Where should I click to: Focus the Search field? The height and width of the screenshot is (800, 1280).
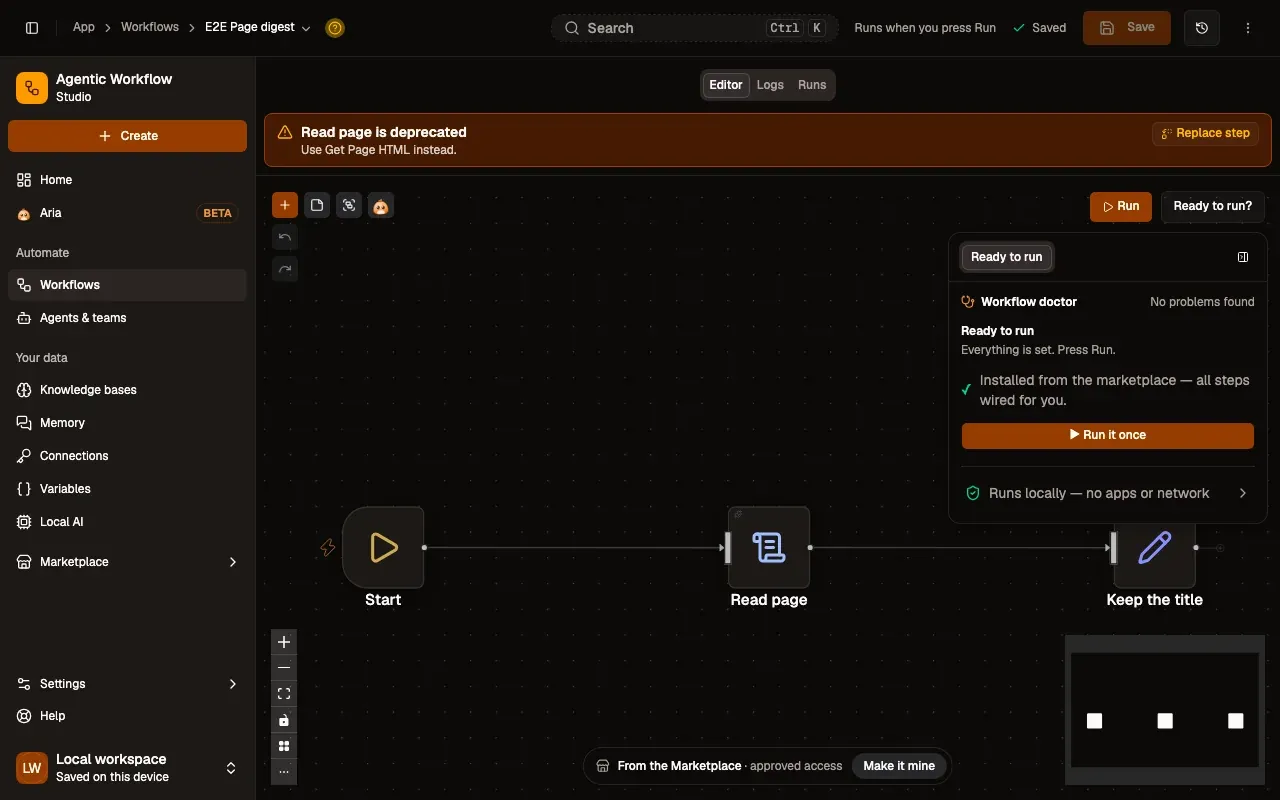[x=695, y=28]
